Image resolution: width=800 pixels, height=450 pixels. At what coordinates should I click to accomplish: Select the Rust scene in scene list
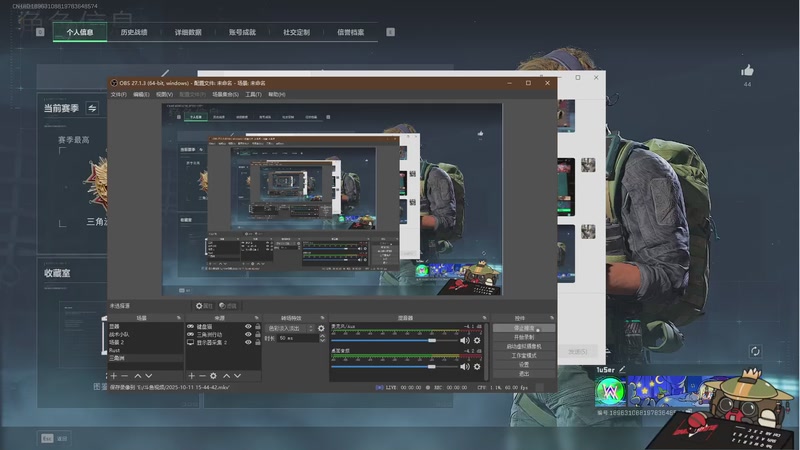145,350
